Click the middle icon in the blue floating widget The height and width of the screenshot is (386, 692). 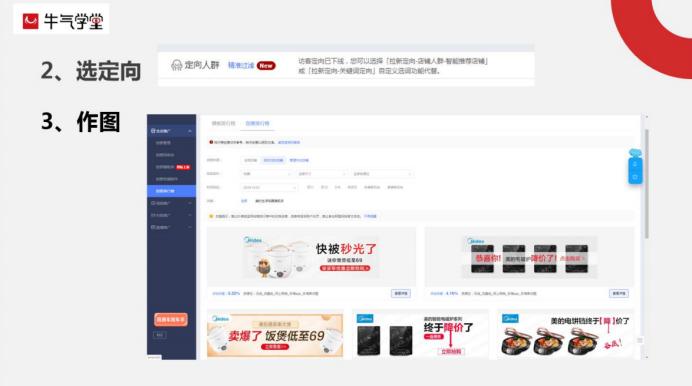tap(635, 165)
